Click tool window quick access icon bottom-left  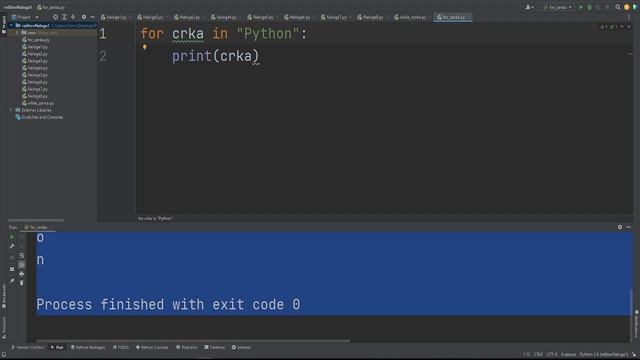4,355
